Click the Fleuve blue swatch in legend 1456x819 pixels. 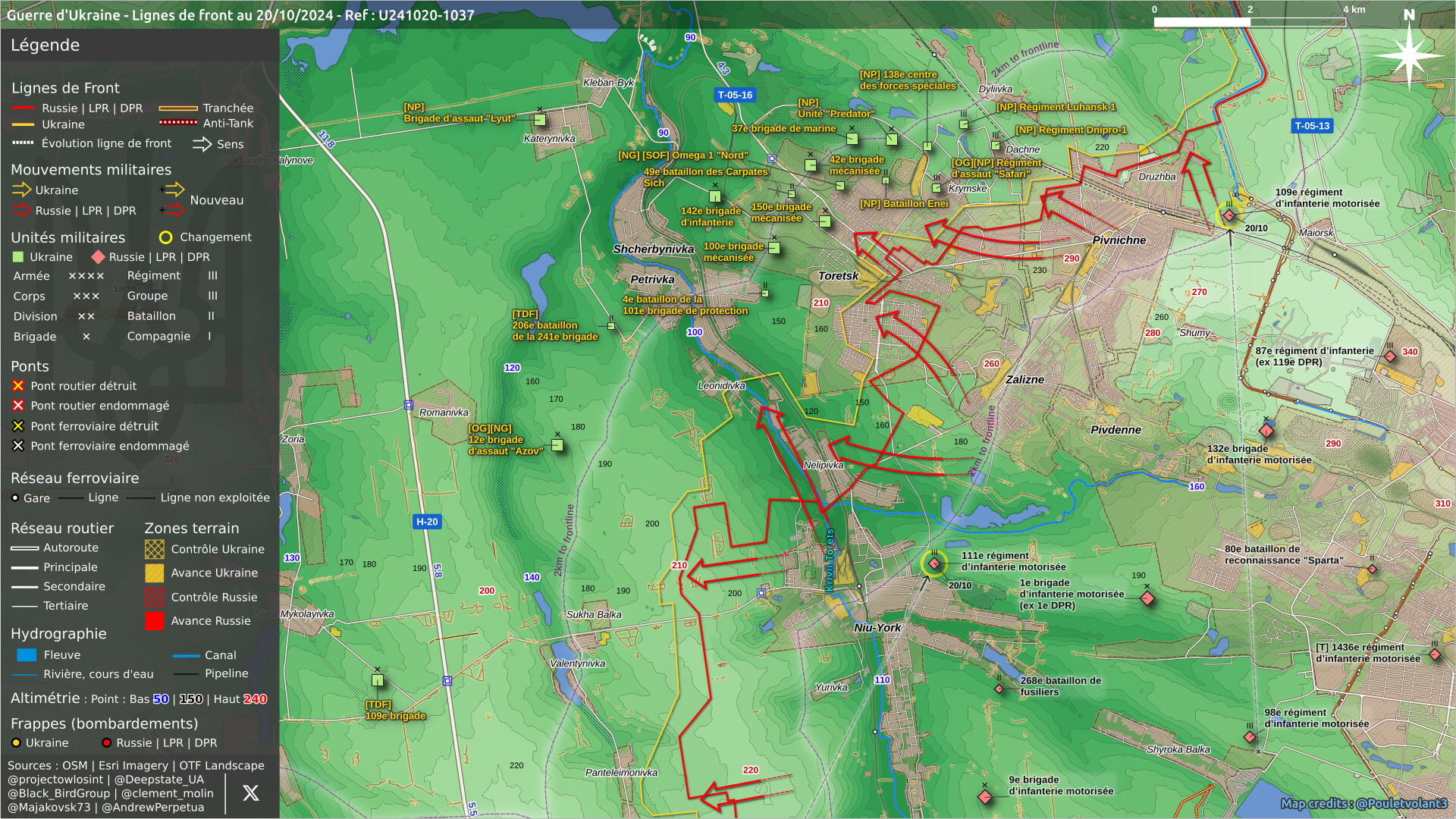coord(27,655)
